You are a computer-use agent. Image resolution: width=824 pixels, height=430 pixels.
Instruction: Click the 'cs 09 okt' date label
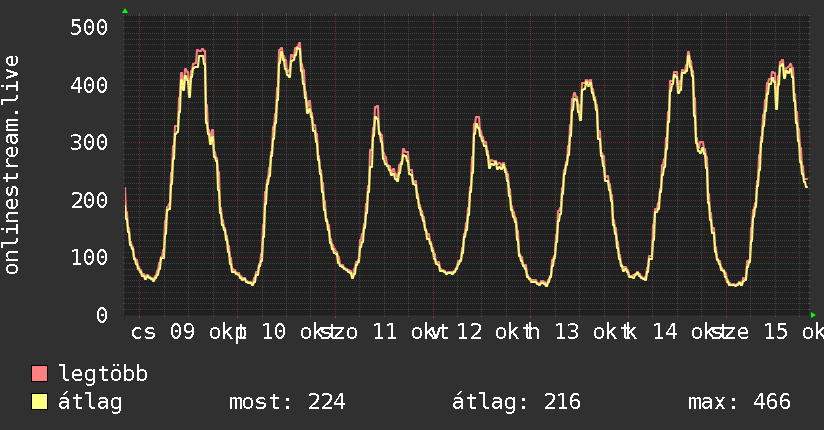[183, 332]
